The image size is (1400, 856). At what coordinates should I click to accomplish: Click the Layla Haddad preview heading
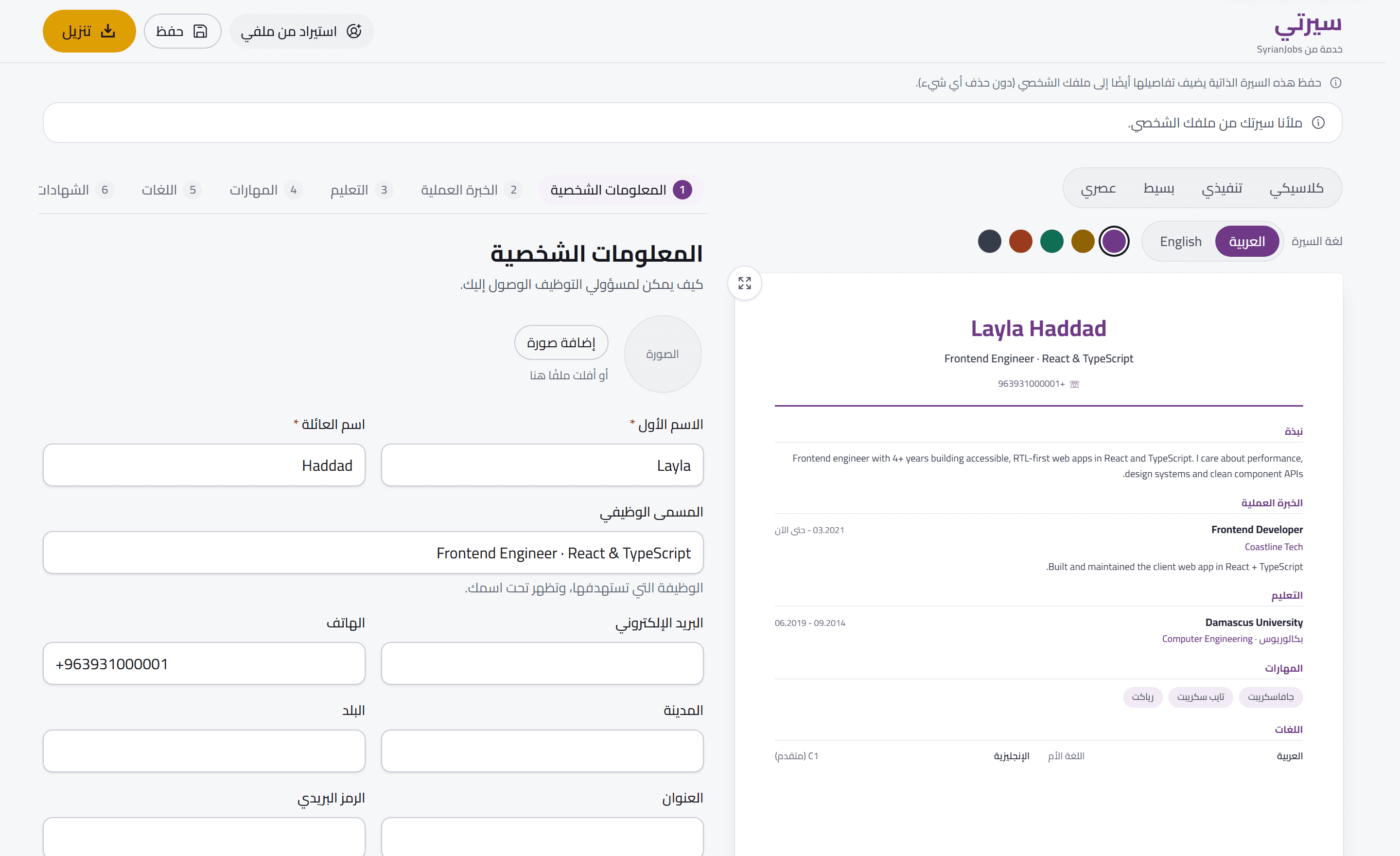[x=1038, y=328]
